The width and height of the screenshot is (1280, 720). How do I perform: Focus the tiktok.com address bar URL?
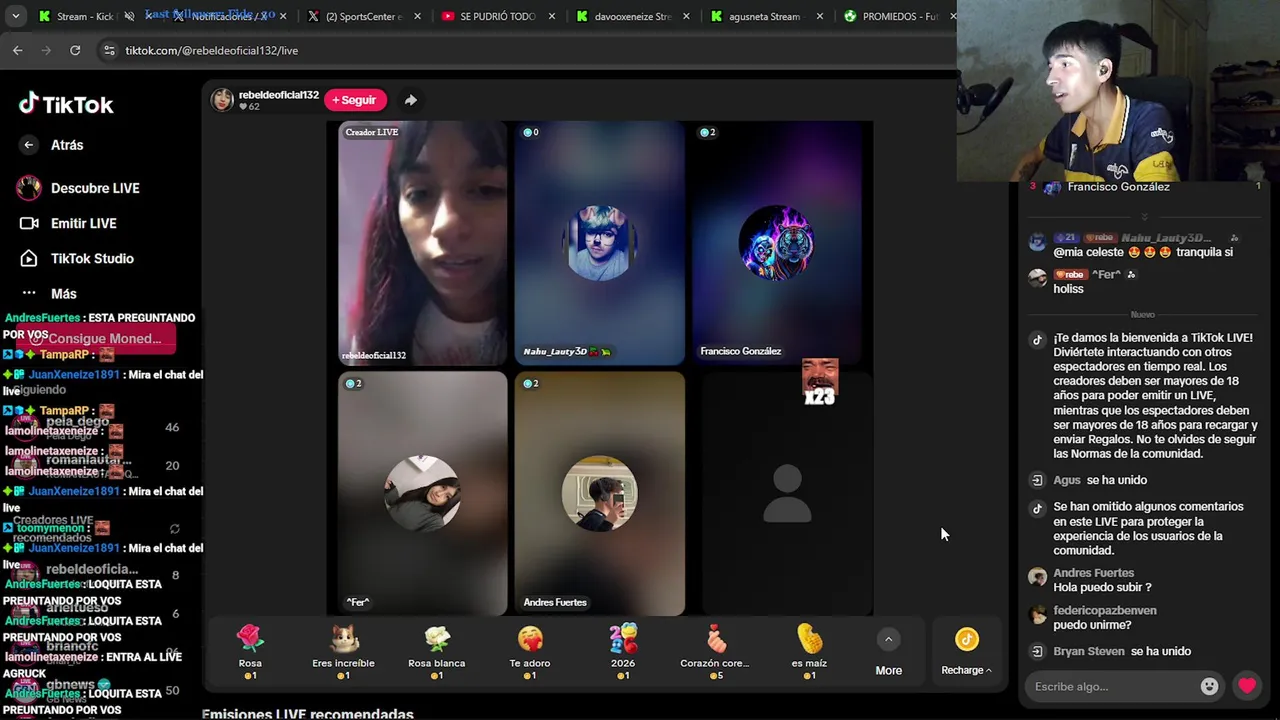[x=211, y=50]
